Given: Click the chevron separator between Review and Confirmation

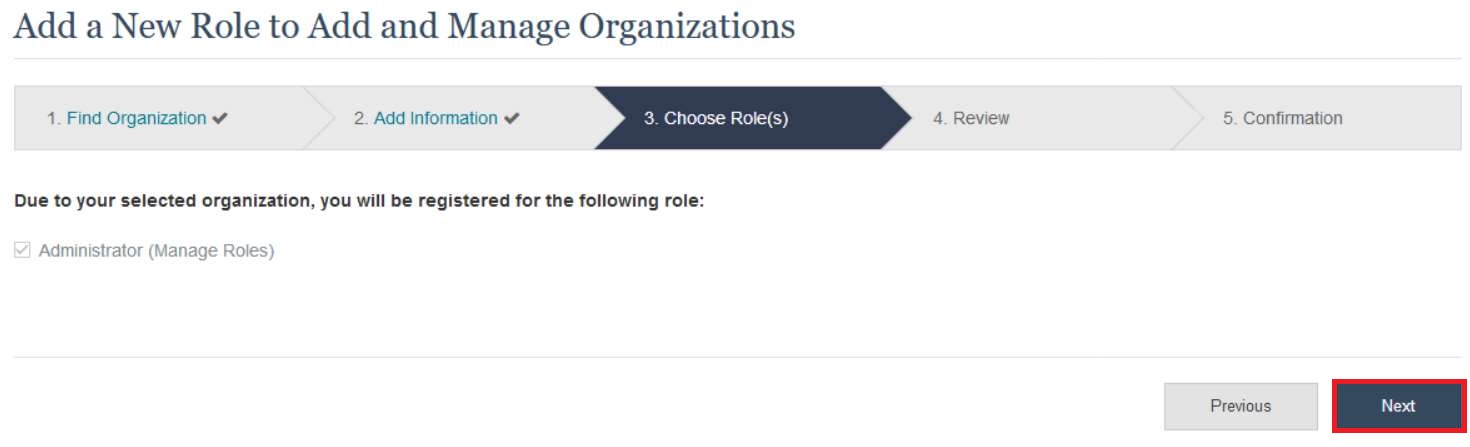Looking at the screenshot, I should (x=1187, y=118).
